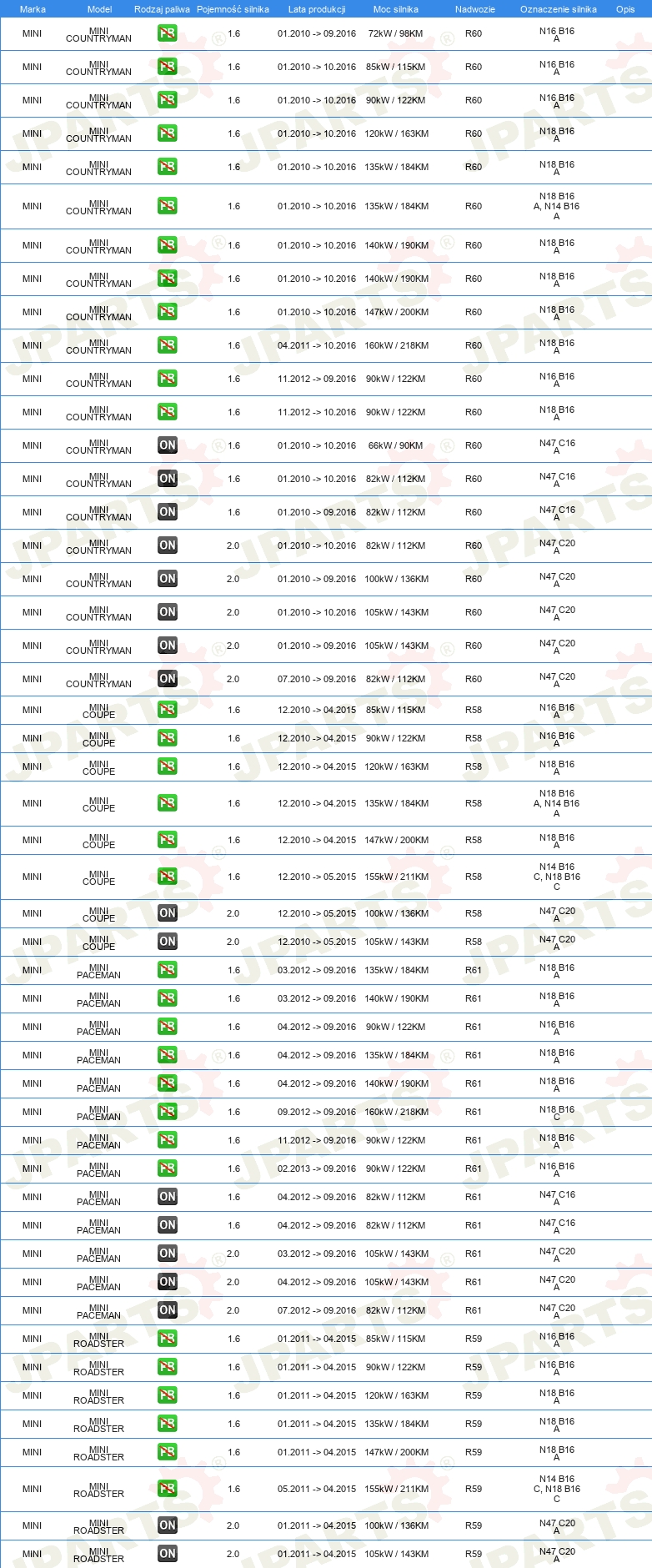The width and height of the screenshot is (652, 1568).
Task: Click diesel ON icon for Countryman 100kW/136KM
Action: coord(168,579)
